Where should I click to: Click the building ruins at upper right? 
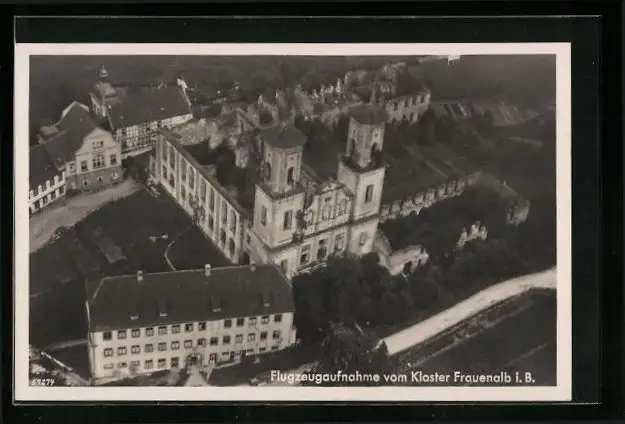pos(405,100)
